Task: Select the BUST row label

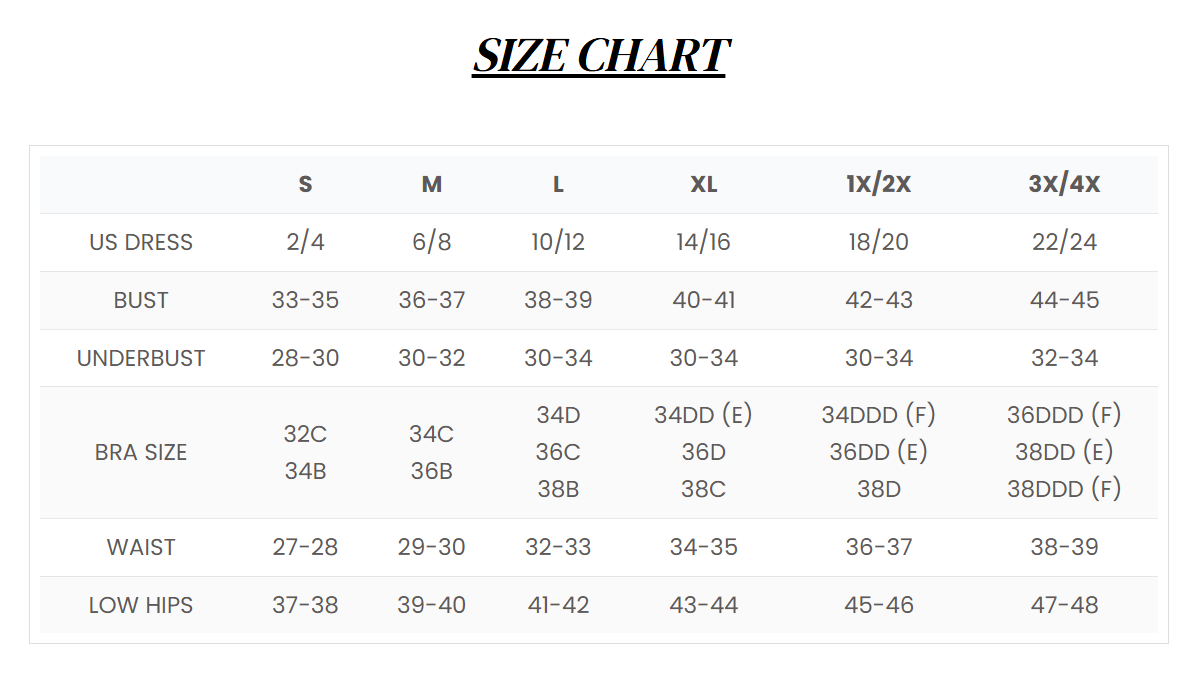Action: click(141, 301)
